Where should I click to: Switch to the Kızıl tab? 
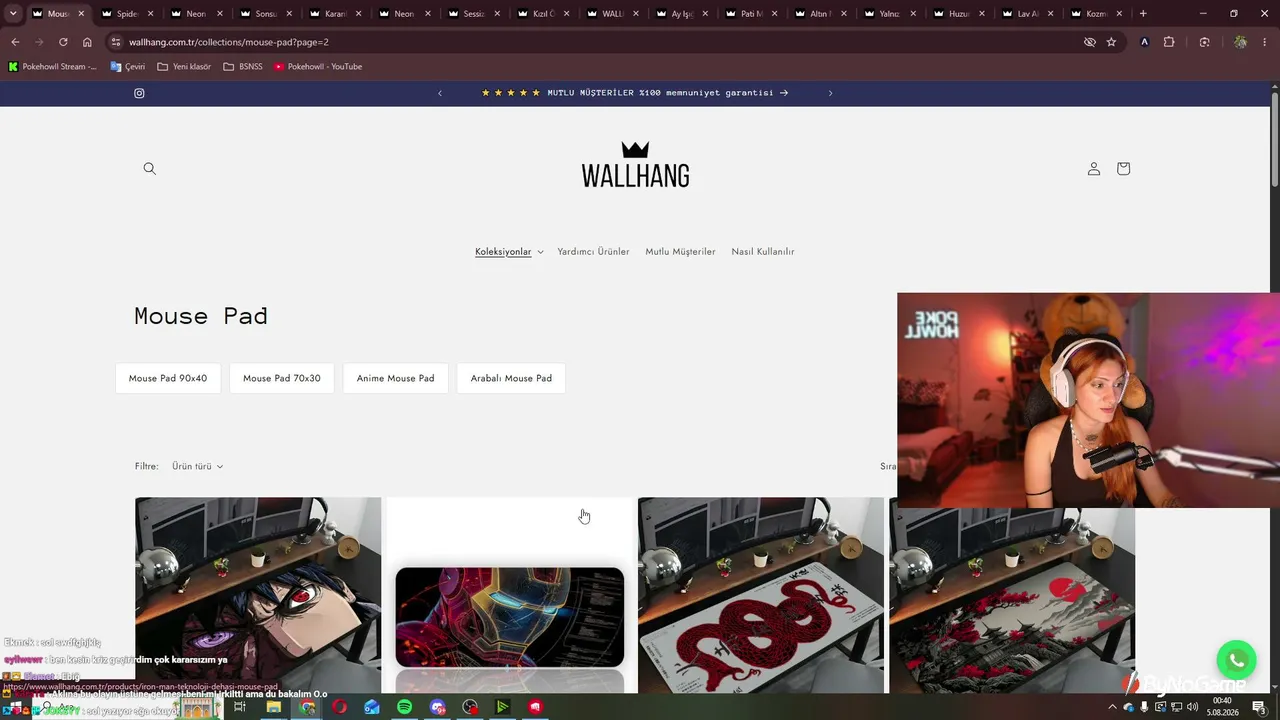(x=543, y=14)
